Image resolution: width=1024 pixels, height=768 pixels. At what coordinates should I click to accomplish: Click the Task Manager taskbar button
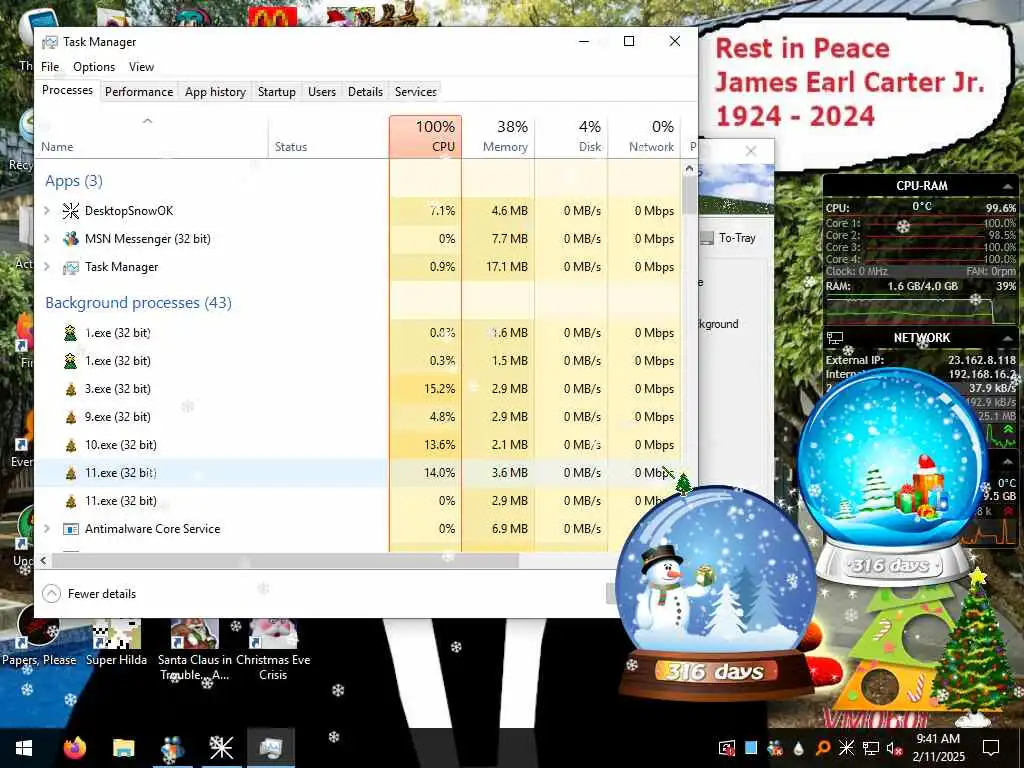coord(270,748)
